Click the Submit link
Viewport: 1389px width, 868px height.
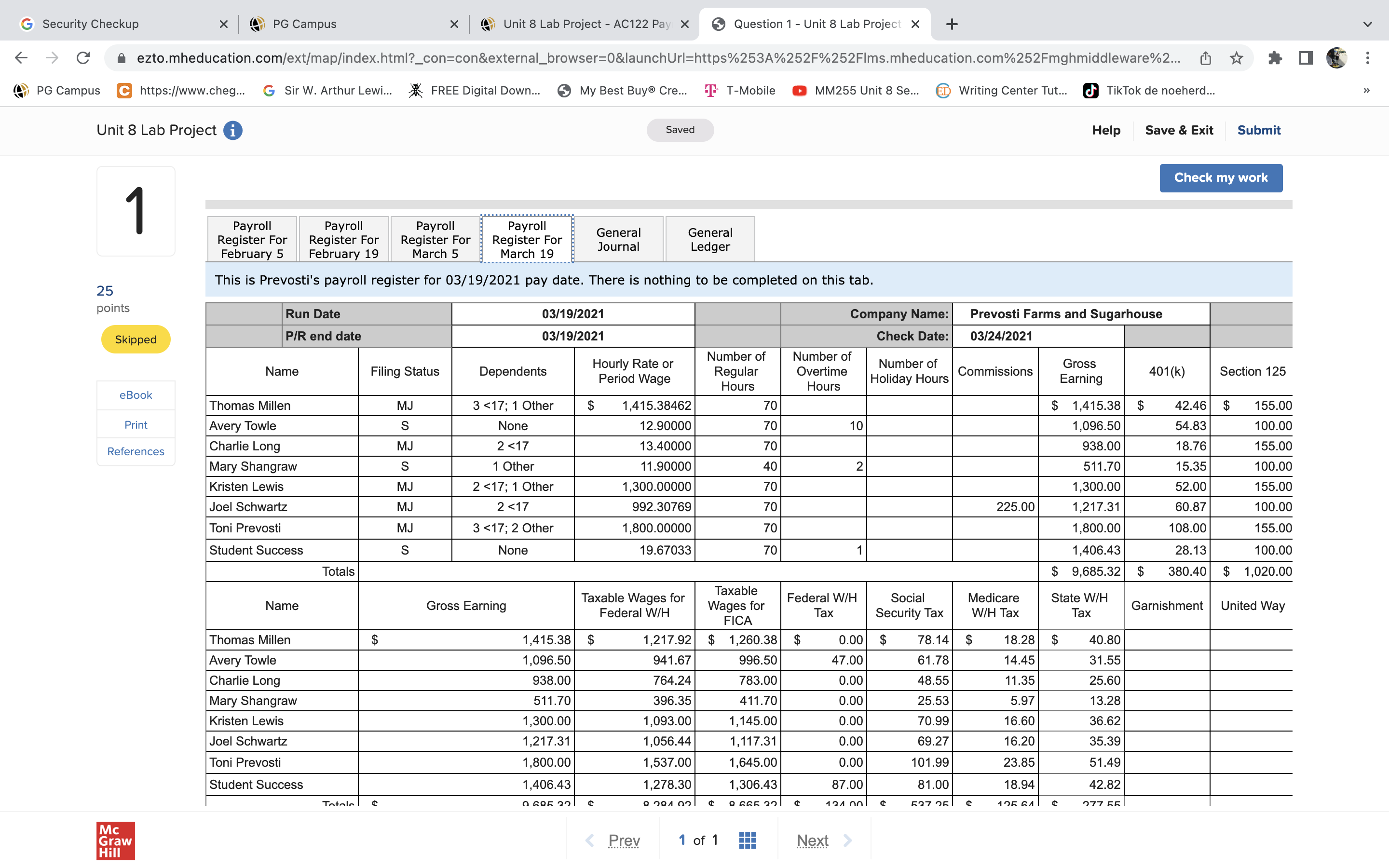point(1258,130)
